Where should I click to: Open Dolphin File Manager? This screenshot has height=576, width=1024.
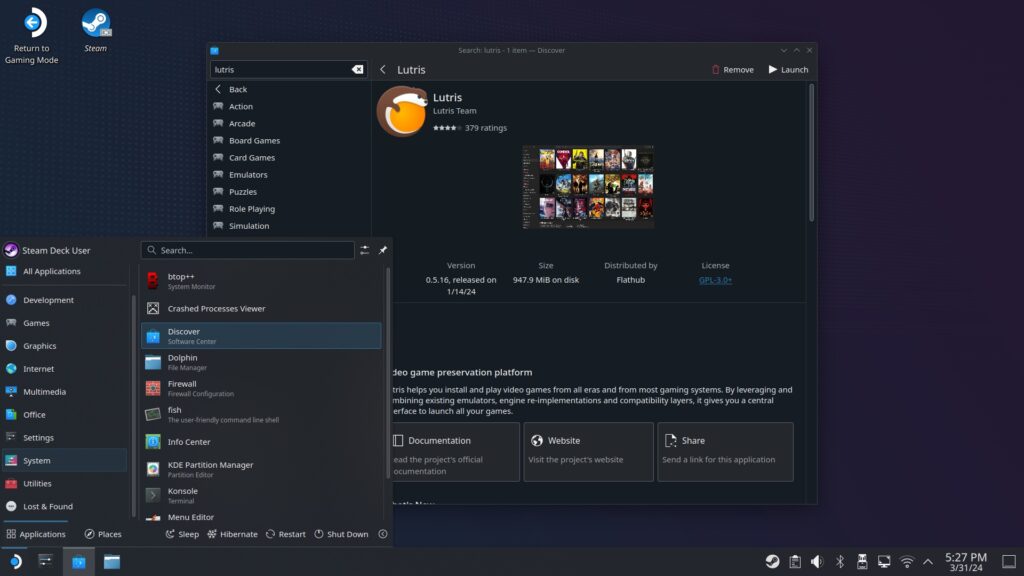pyautogui.click(x=261, y=362)
